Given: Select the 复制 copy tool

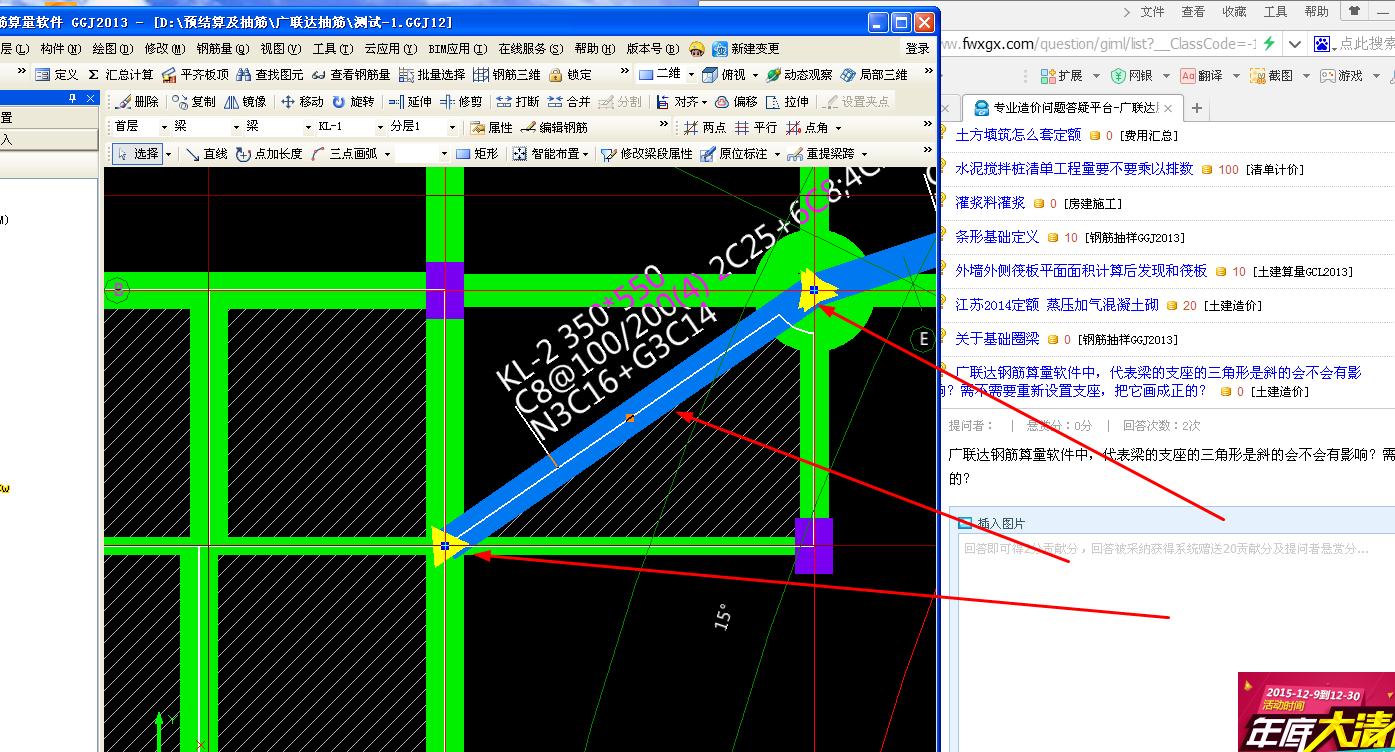Looking at the screenshot, I should pos(194,102).
